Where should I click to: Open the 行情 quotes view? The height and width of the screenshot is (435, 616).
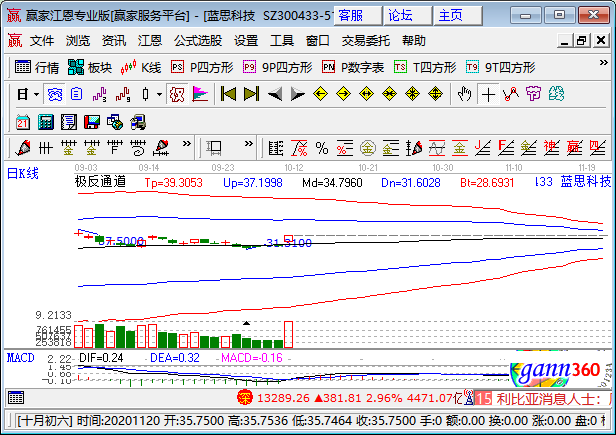point(37,68)
